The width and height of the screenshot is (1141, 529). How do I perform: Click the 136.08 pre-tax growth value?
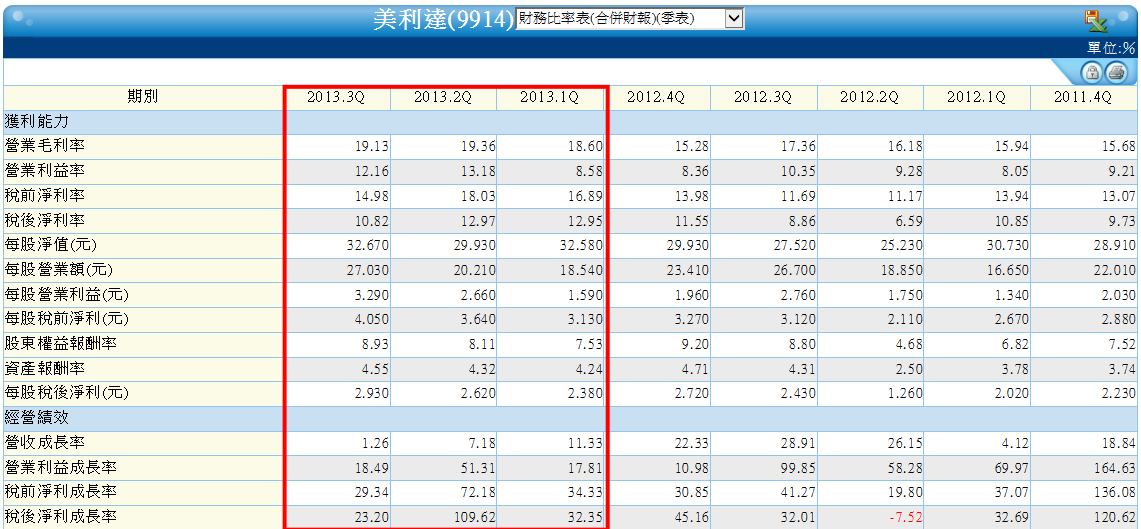click(x=1115, y=493)
